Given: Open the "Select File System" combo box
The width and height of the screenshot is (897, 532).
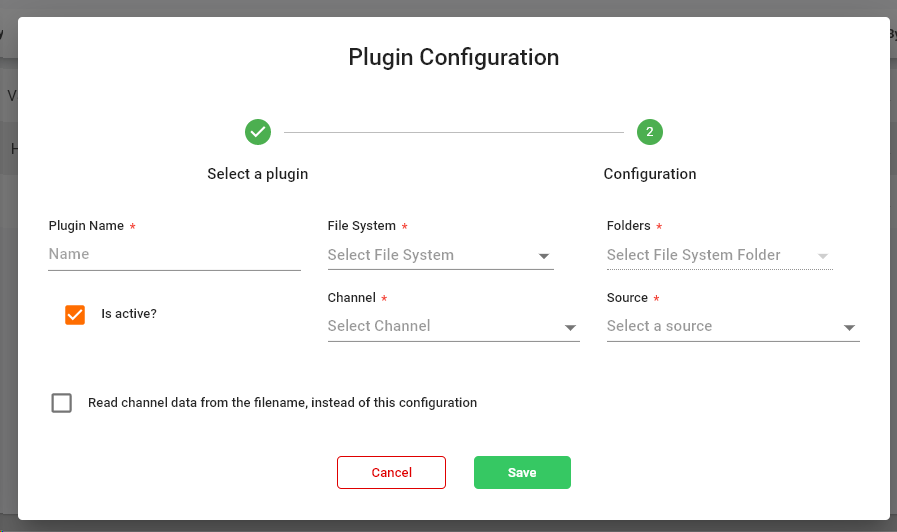Looking at the screenshot, I should click(x=430, y=255).
